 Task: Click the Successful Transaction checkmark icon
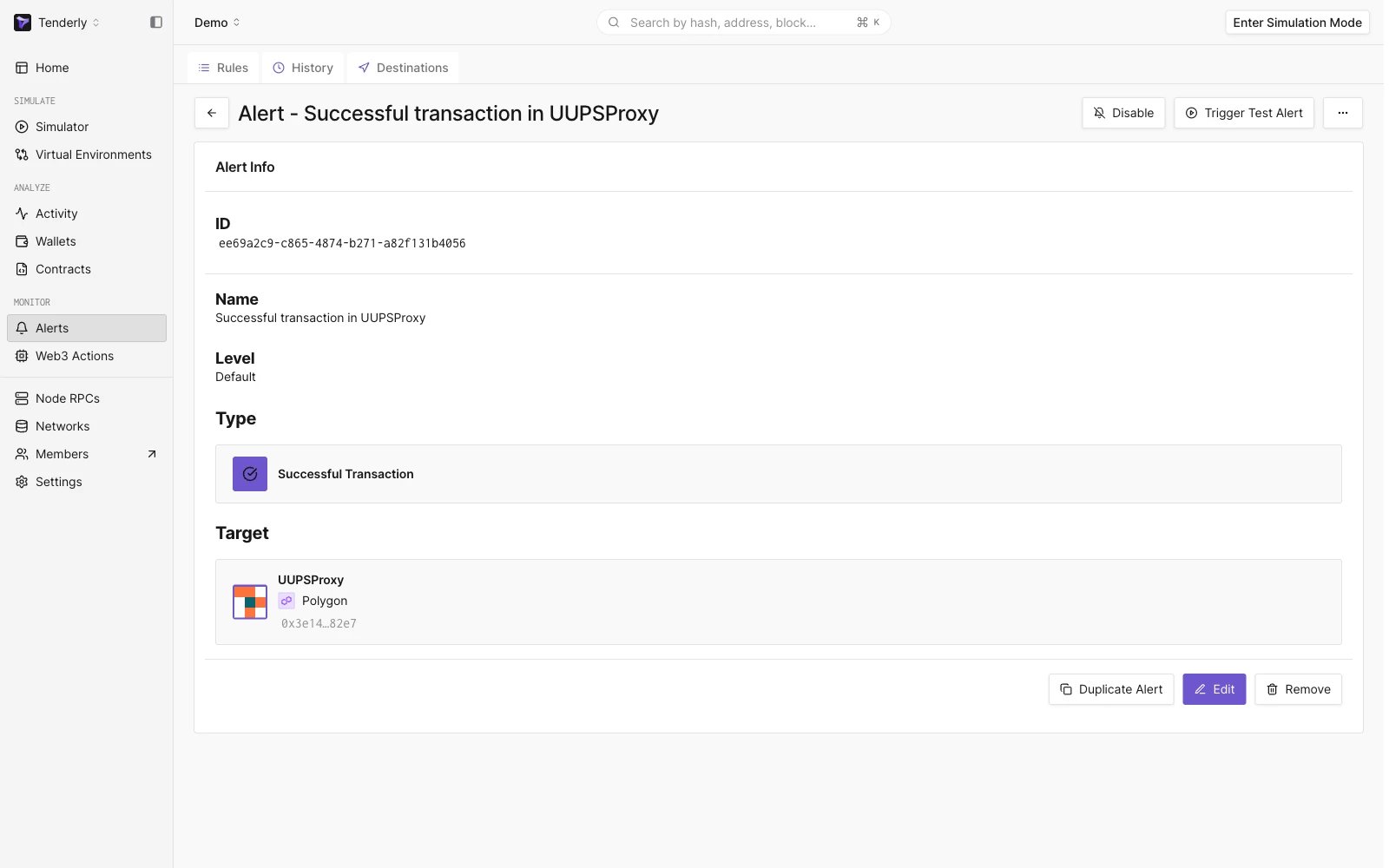point(250,474)
